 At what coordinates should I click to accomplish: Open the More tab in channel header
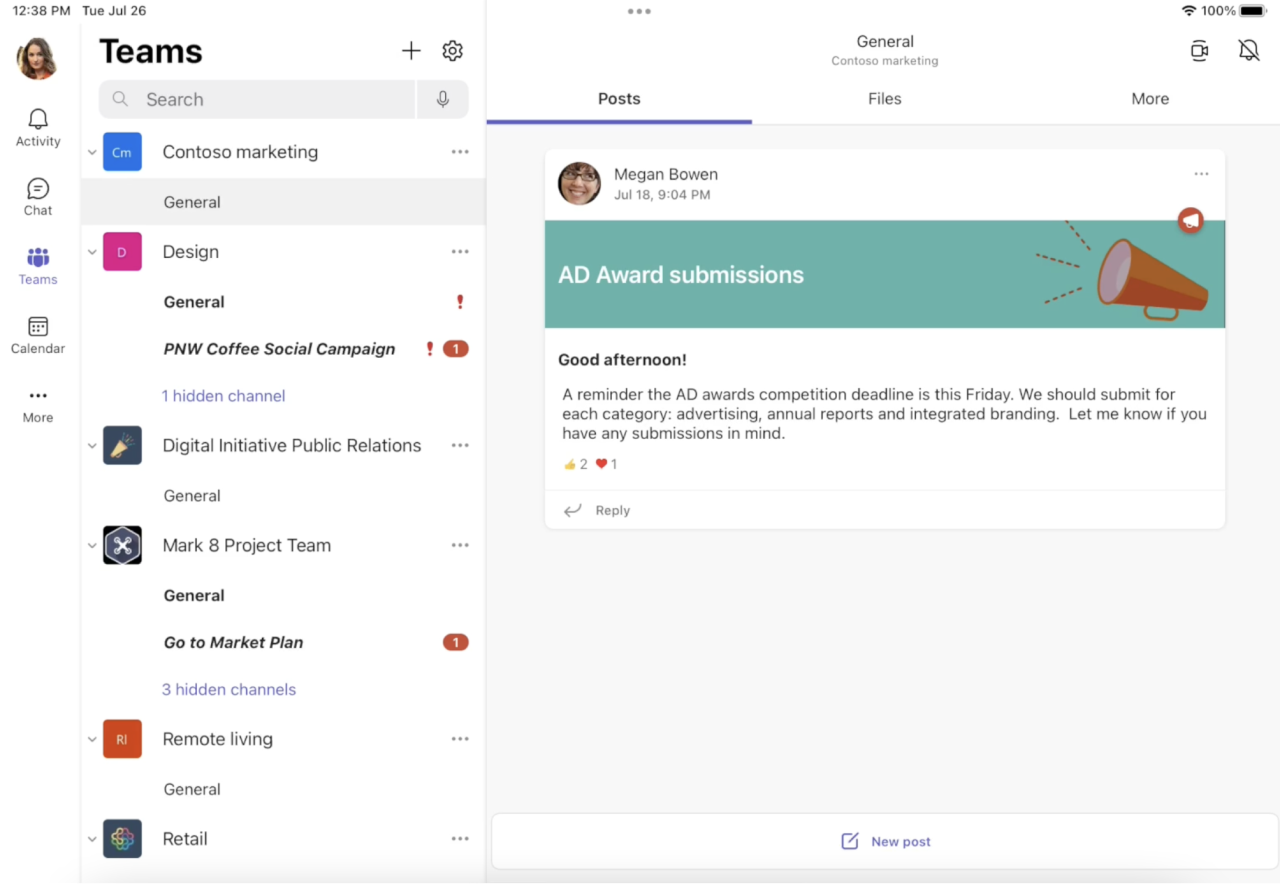pyautogui.click(x=1150, y=99)
